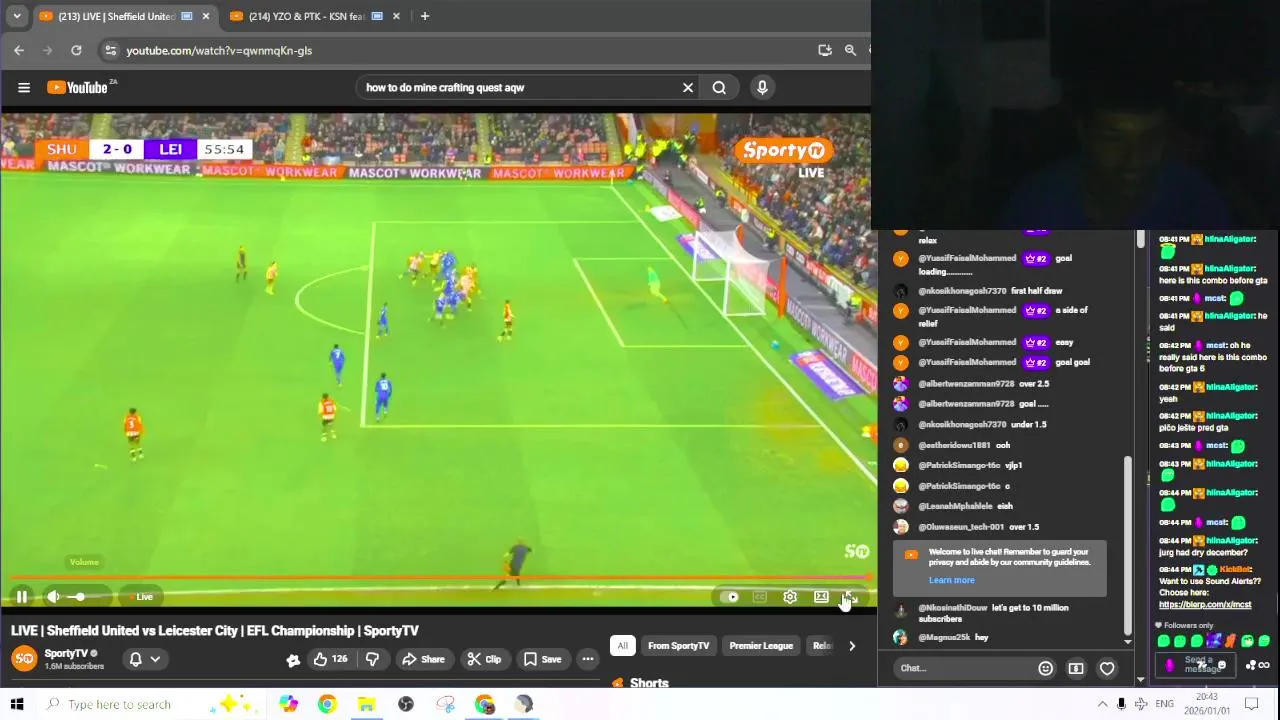This screenshot has height=720, width=1280.
Task: Click the install app icon in address bar
Action: point(824,50)
